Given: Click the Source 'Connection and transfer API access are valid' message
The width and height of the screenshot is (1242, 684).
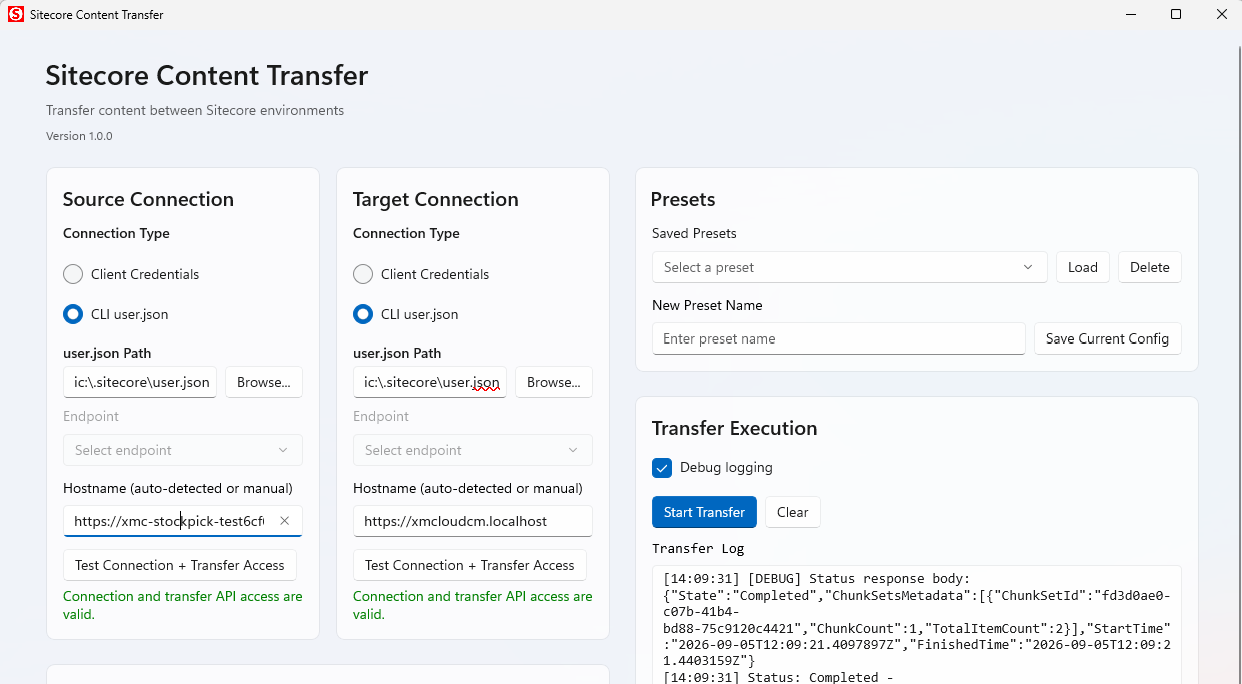Looking at the screenshot, I should pyautogui.click(x=183, y=605).
